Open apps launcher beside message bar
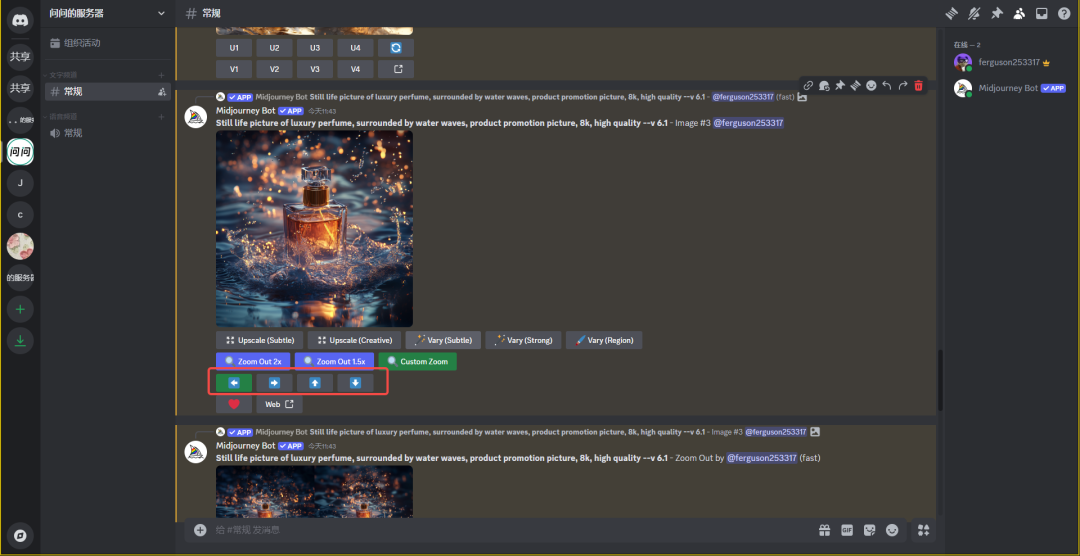The height and width of the screenshot is (556, 1080). [x=924, y=530]
